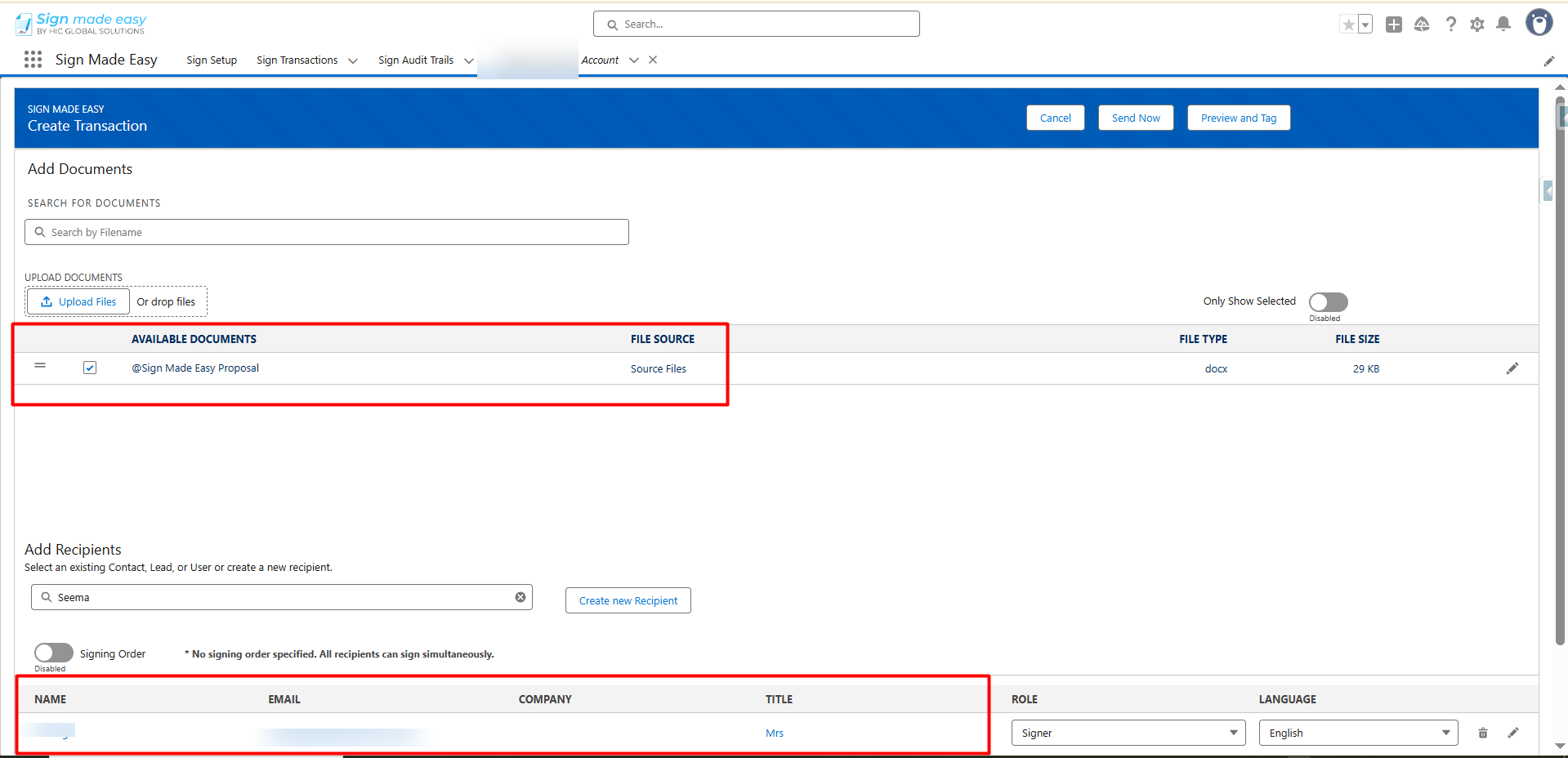Edit the navigation bar with pencil icon
Viewport: 1568px width, 758px height.
coord(1548,61)
